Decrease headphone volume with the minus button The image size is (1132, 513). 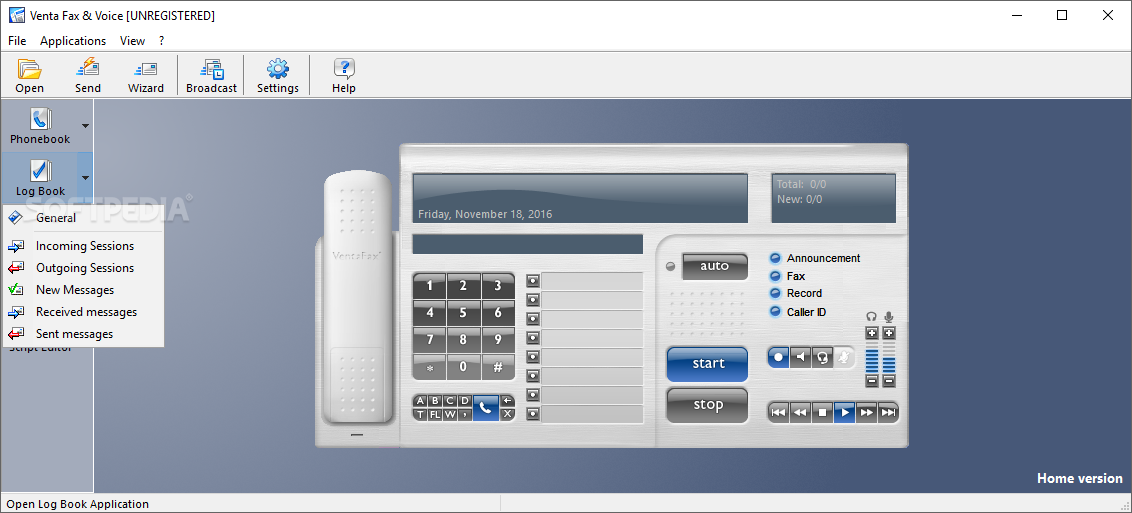(x=871, y=381)
